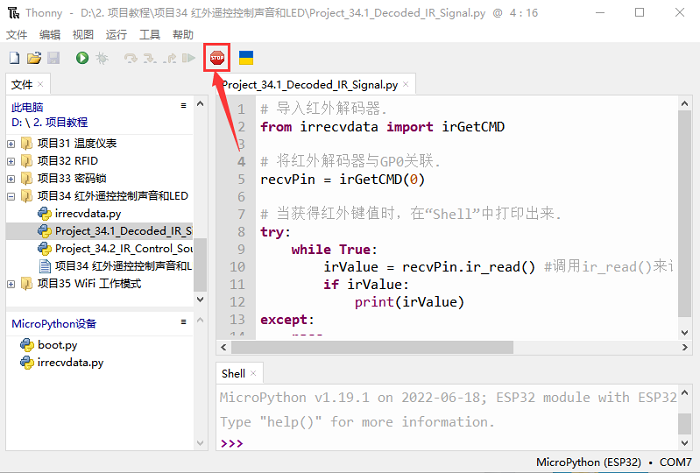Click the red Stop/Restart backend icon
Viewport: 700px width, 473px height.
click(216, 58)
